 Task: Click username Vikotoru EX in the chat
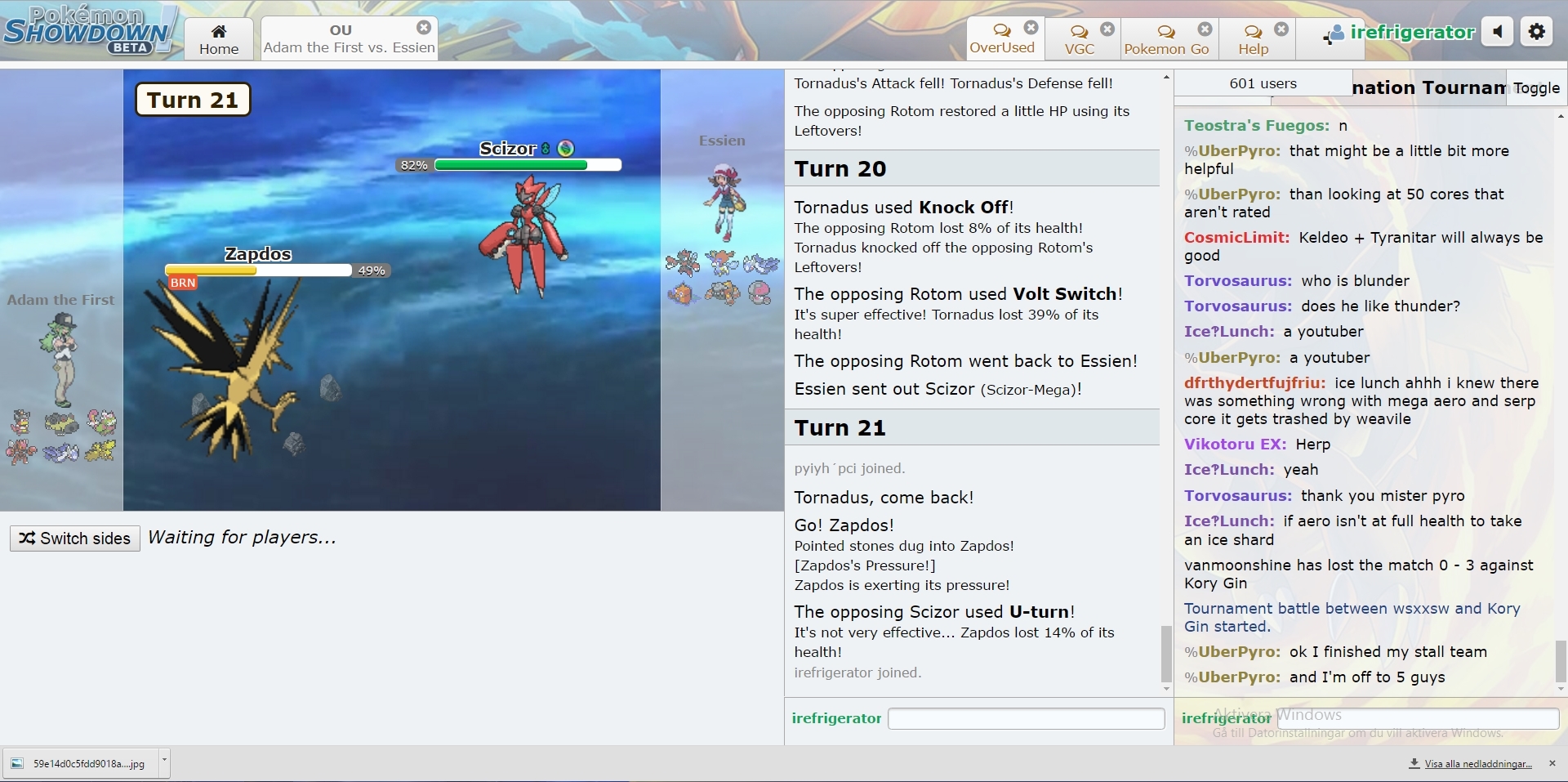[1235, 445]
